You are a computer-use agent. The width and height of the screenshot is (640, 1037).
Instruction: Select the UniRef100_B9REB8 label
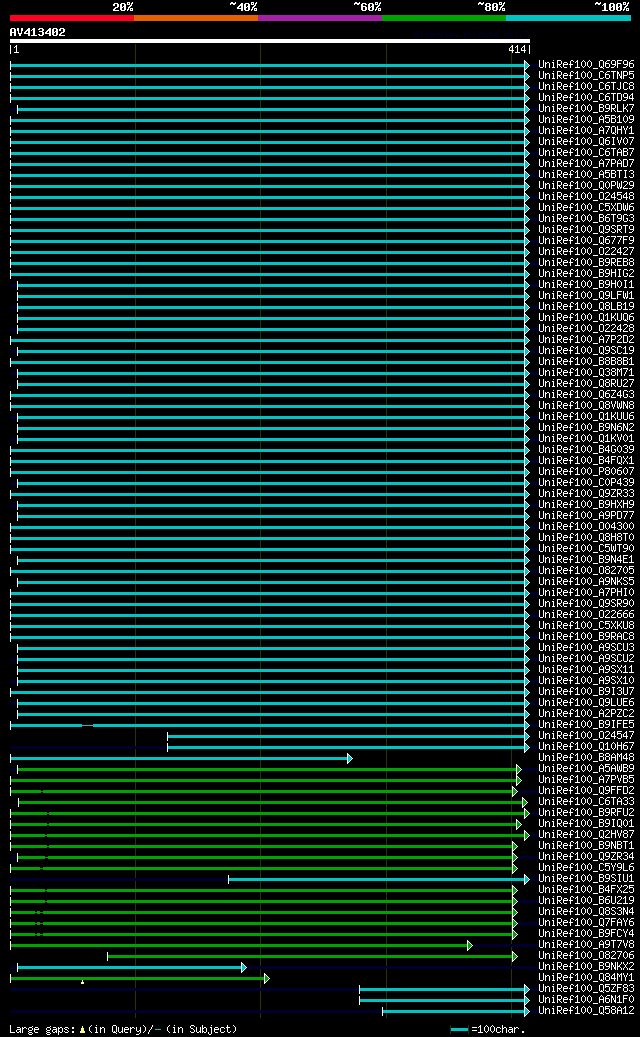[586, 263]
